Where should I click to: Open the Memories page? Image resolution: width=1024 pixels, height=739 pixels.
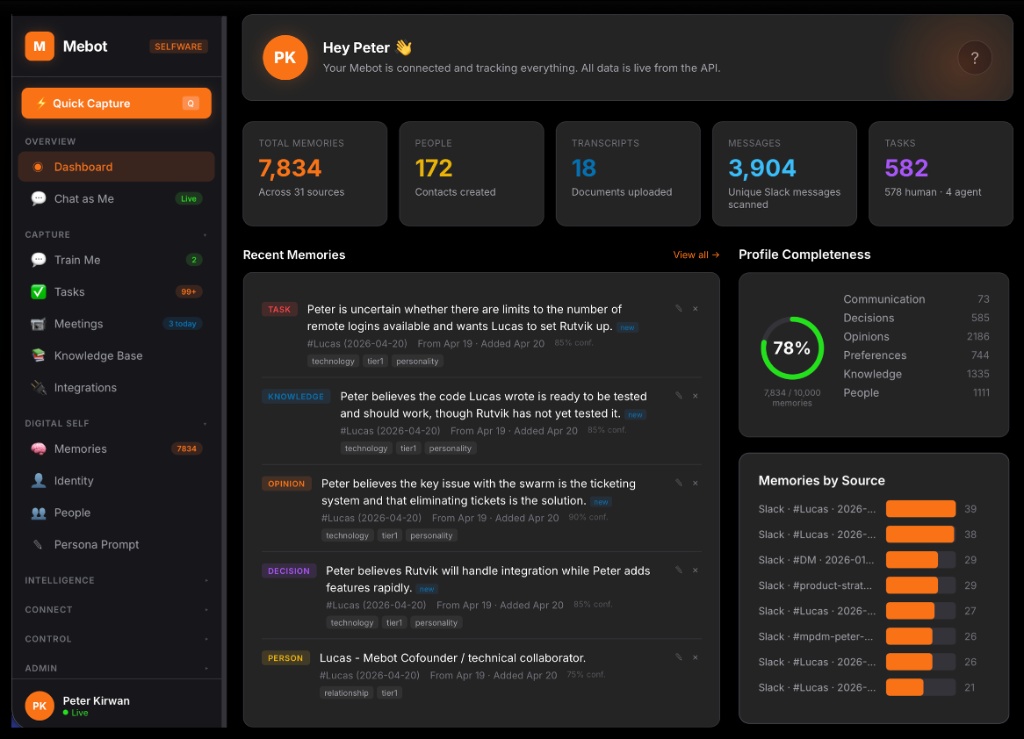tap(116, 449)
